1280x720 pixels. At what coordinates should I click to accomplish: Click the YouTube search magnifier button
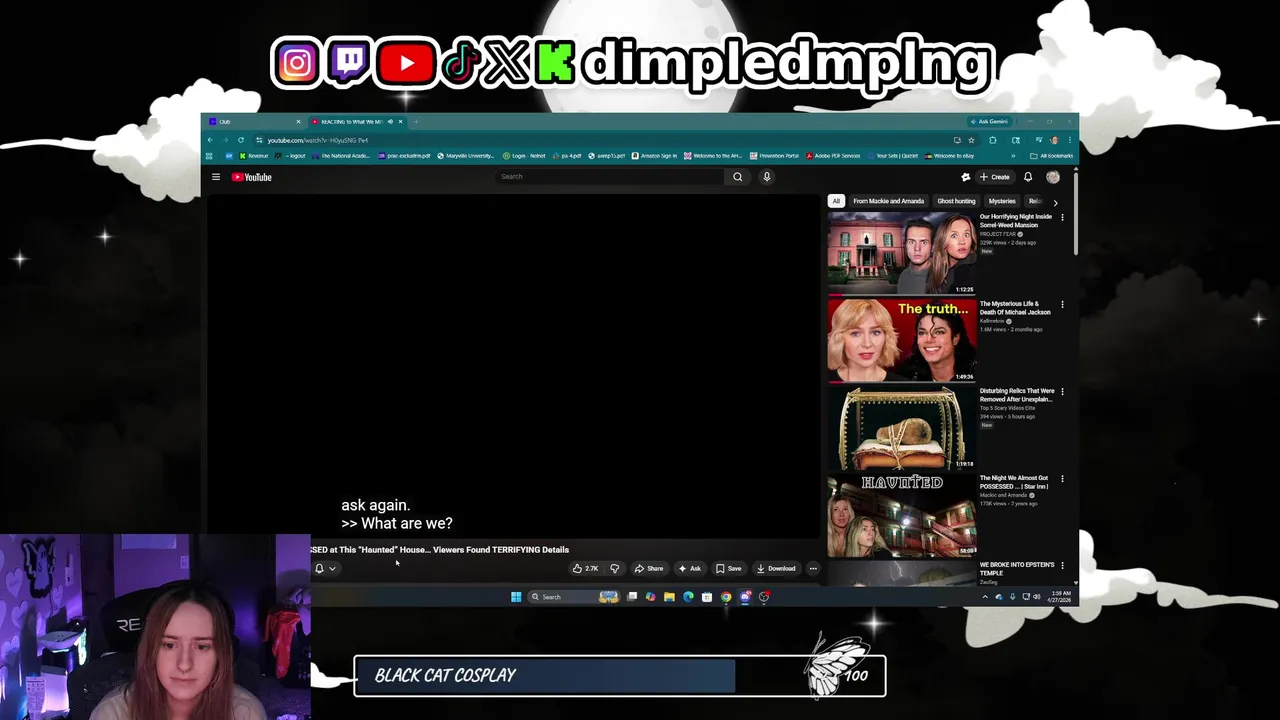(738, 177)
